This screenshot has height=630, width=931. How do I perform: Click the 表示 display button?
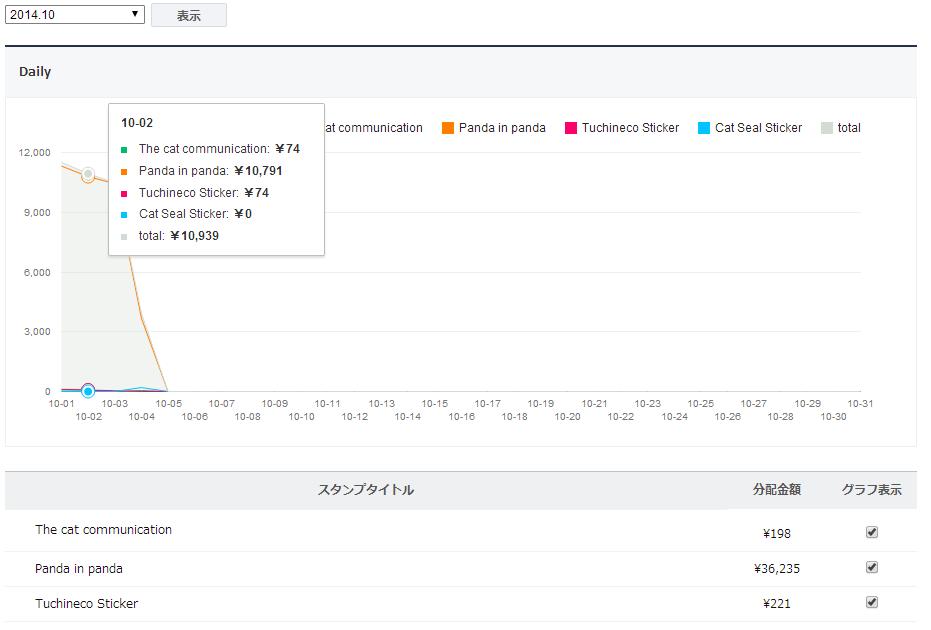189,15
